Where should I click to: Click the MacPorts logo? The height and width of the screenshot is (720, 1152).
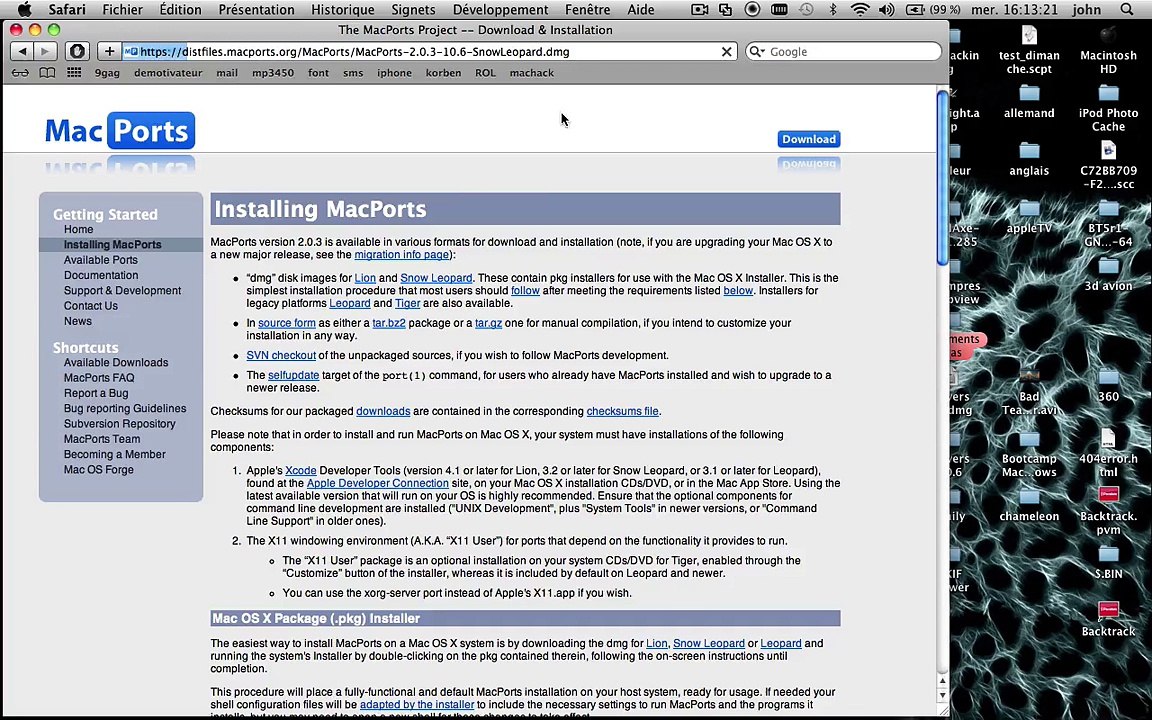pos(120,131)
